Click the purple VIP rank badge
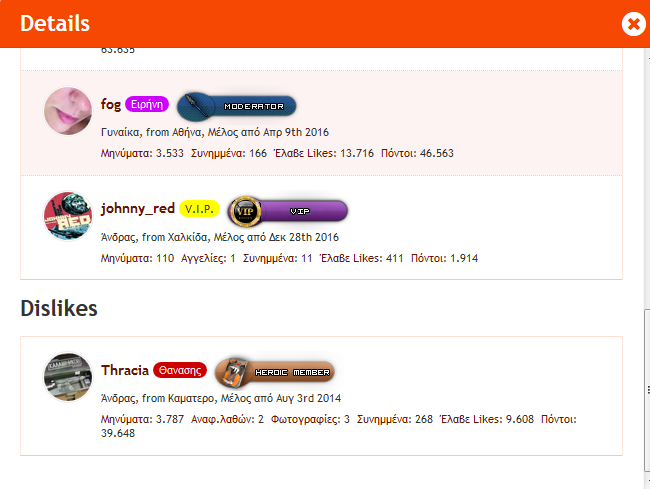The height and width of the screenshot is (489, 650). point(288,211)
